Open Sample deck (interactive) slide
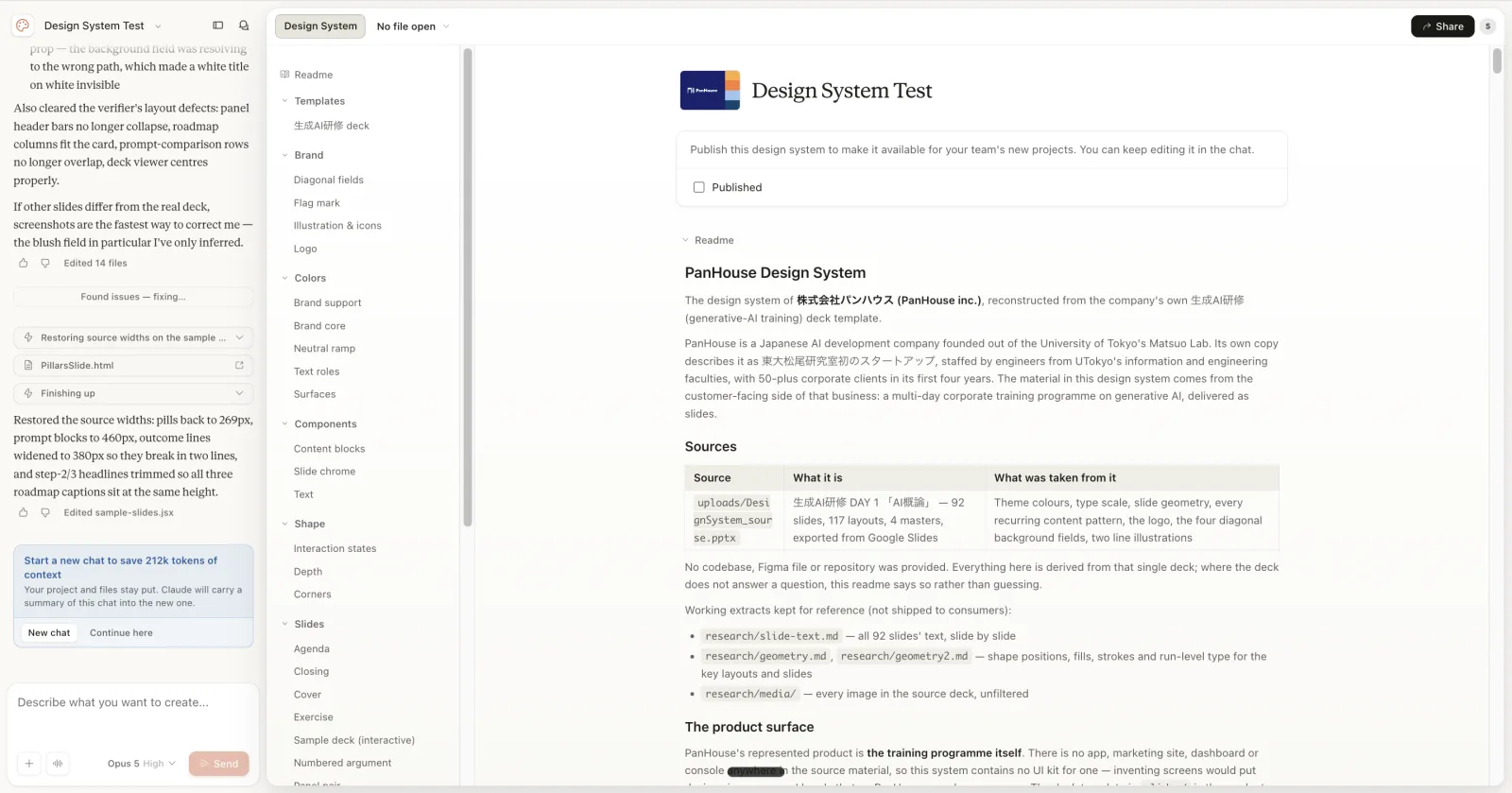Viewport: 1512px width, 793px height. coord(354,740)
